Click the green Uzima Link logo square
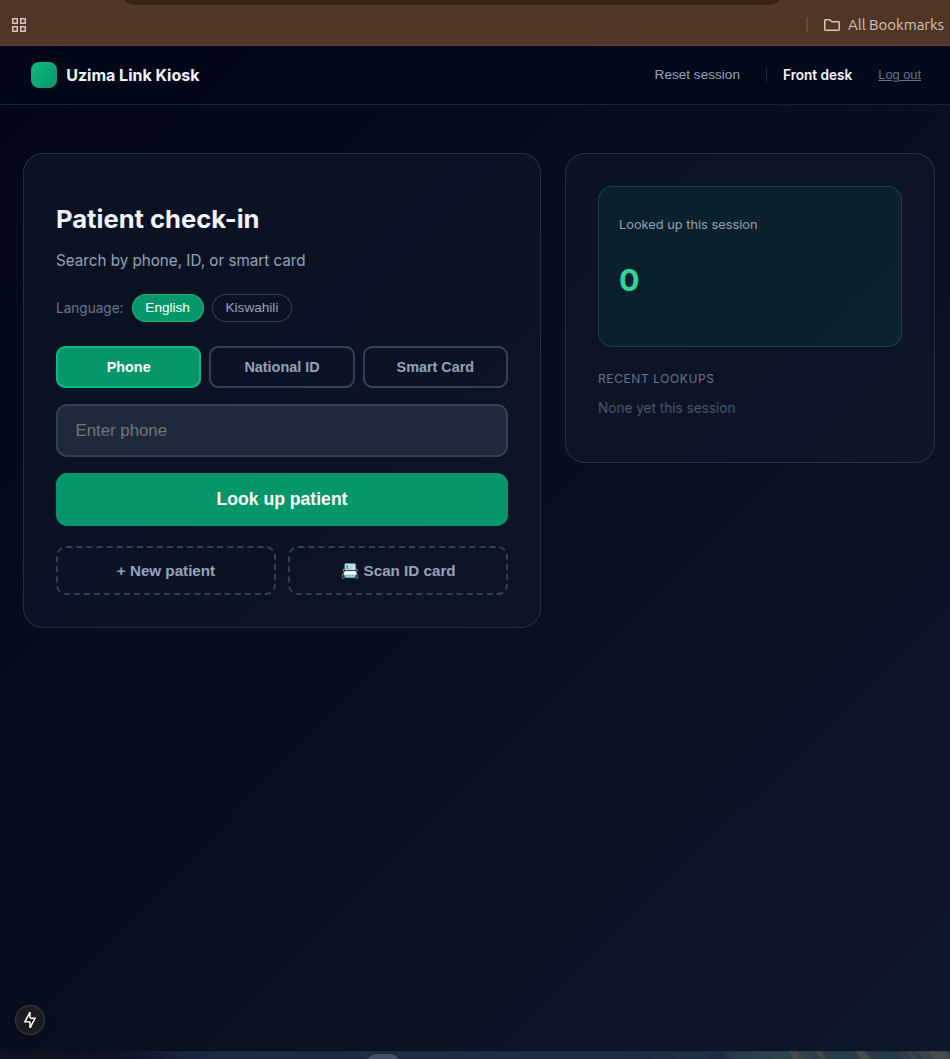The height and width of the screenshot is (1059, 950). [x=44, y=75]
